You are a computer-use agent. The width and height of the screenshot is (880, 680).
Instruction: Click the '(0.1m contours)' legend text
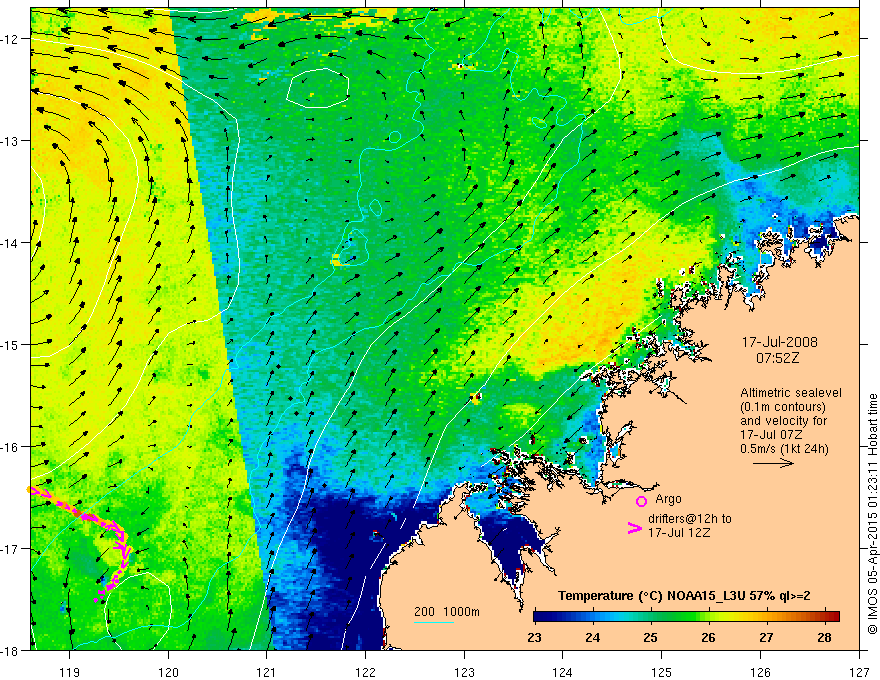pyautogui.click(x=782, y=407)
